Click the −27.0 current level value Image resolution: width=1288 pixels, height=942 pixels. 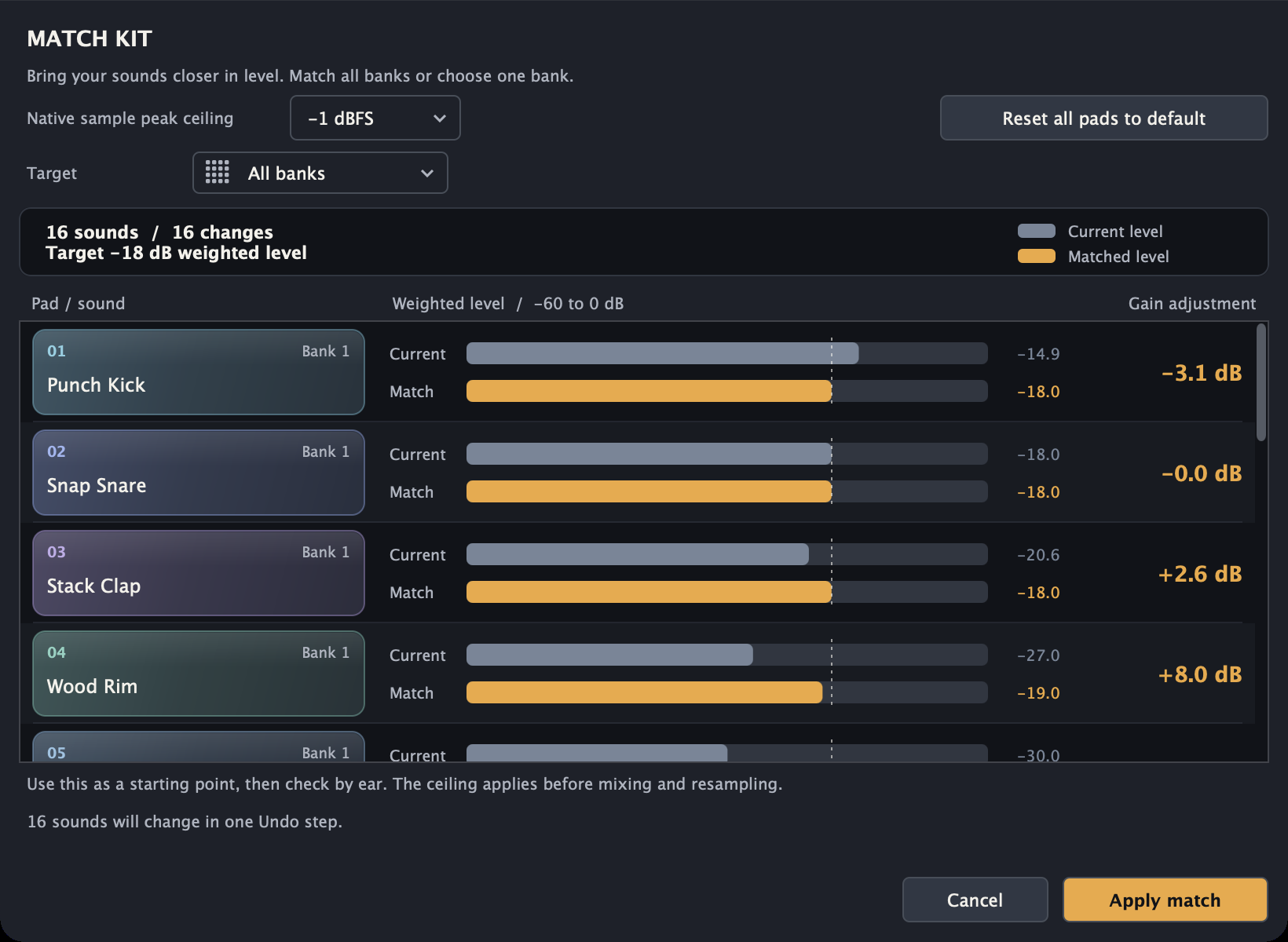1038,655
